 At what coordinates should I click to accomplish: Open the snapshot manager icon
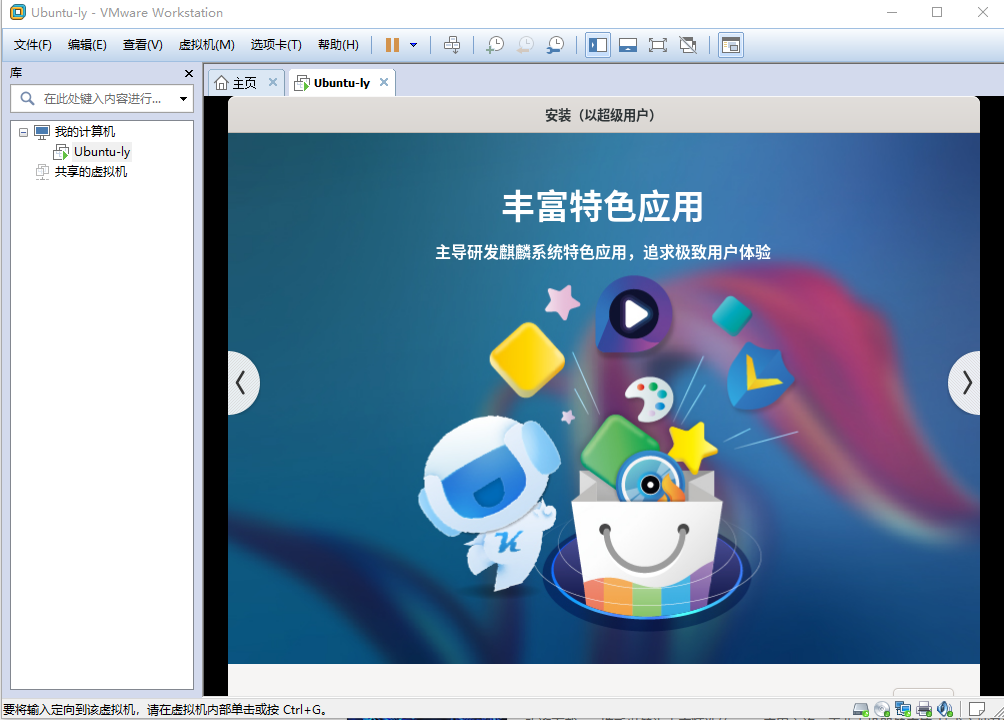pyautogui.click(x=555, y=45)
